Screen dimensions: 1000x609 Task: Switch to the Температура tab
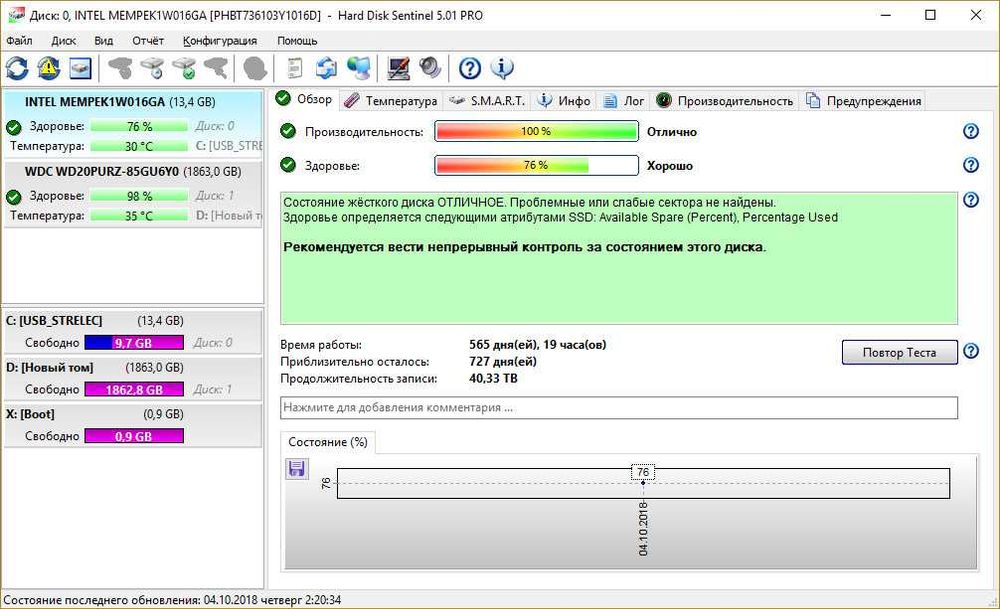click(390, 101)
